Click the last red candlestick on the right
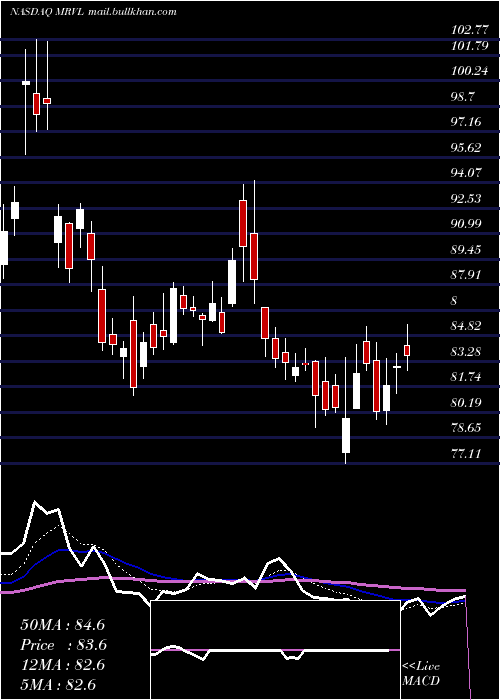Screen dimensions: 500x700 [x=407, y=350]
